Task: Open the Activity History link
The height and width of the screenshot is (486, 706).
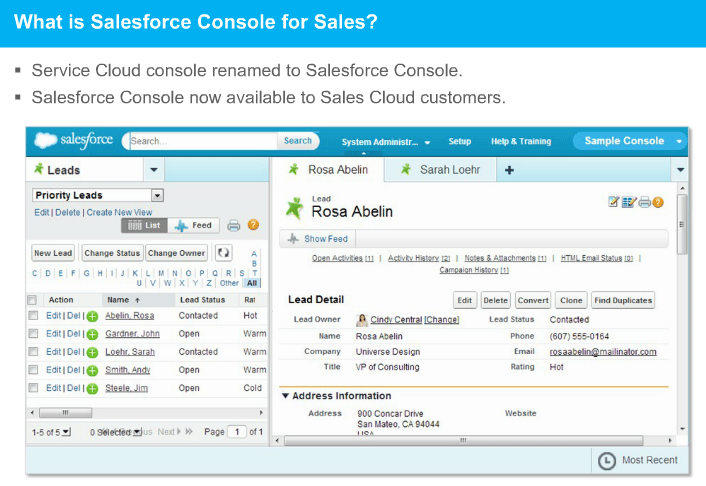Action: pos(419,258)
